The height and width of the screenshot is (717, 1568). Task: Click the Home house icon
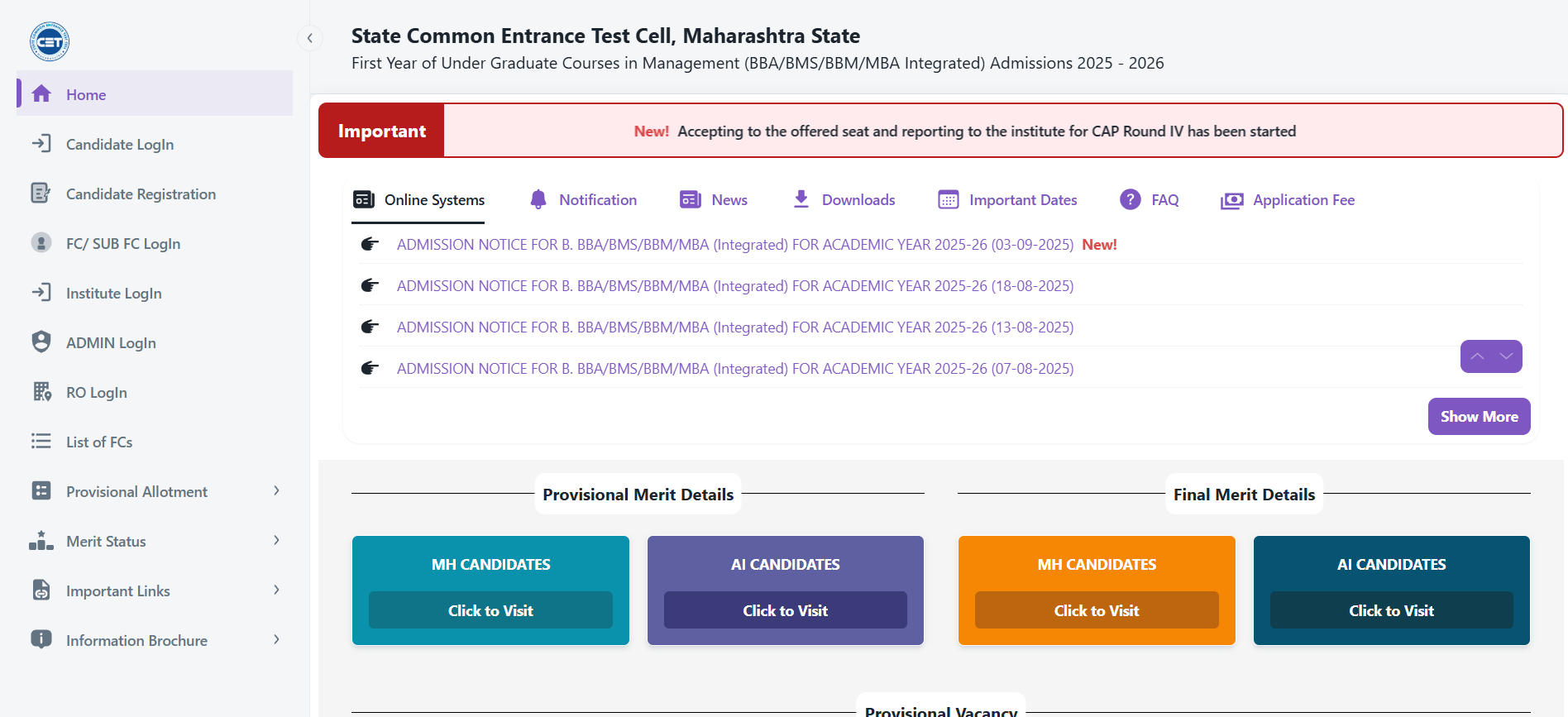[x=41, y=94]
